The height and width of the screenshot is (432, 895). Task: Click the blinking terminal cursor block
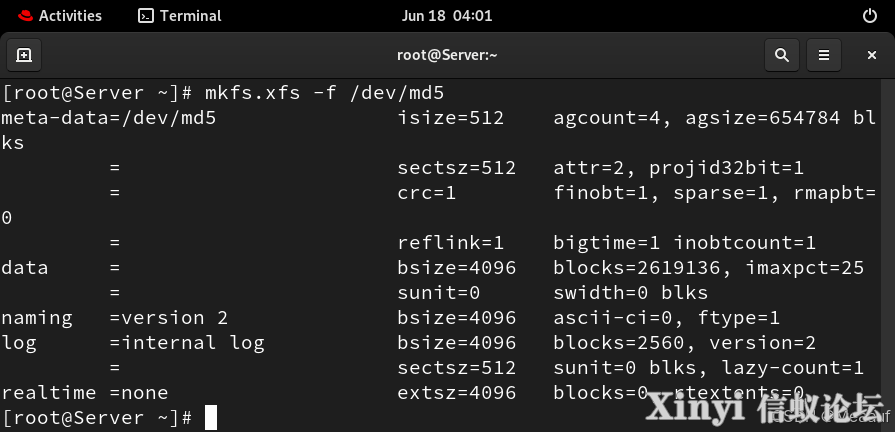(211, 417)
